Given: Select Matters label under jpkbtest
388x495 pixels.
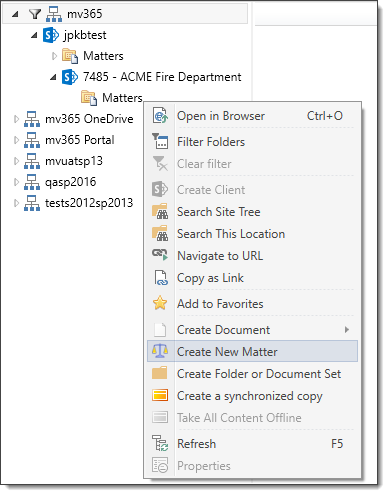Looking at the screenshot, I should (x=103, y=56).
